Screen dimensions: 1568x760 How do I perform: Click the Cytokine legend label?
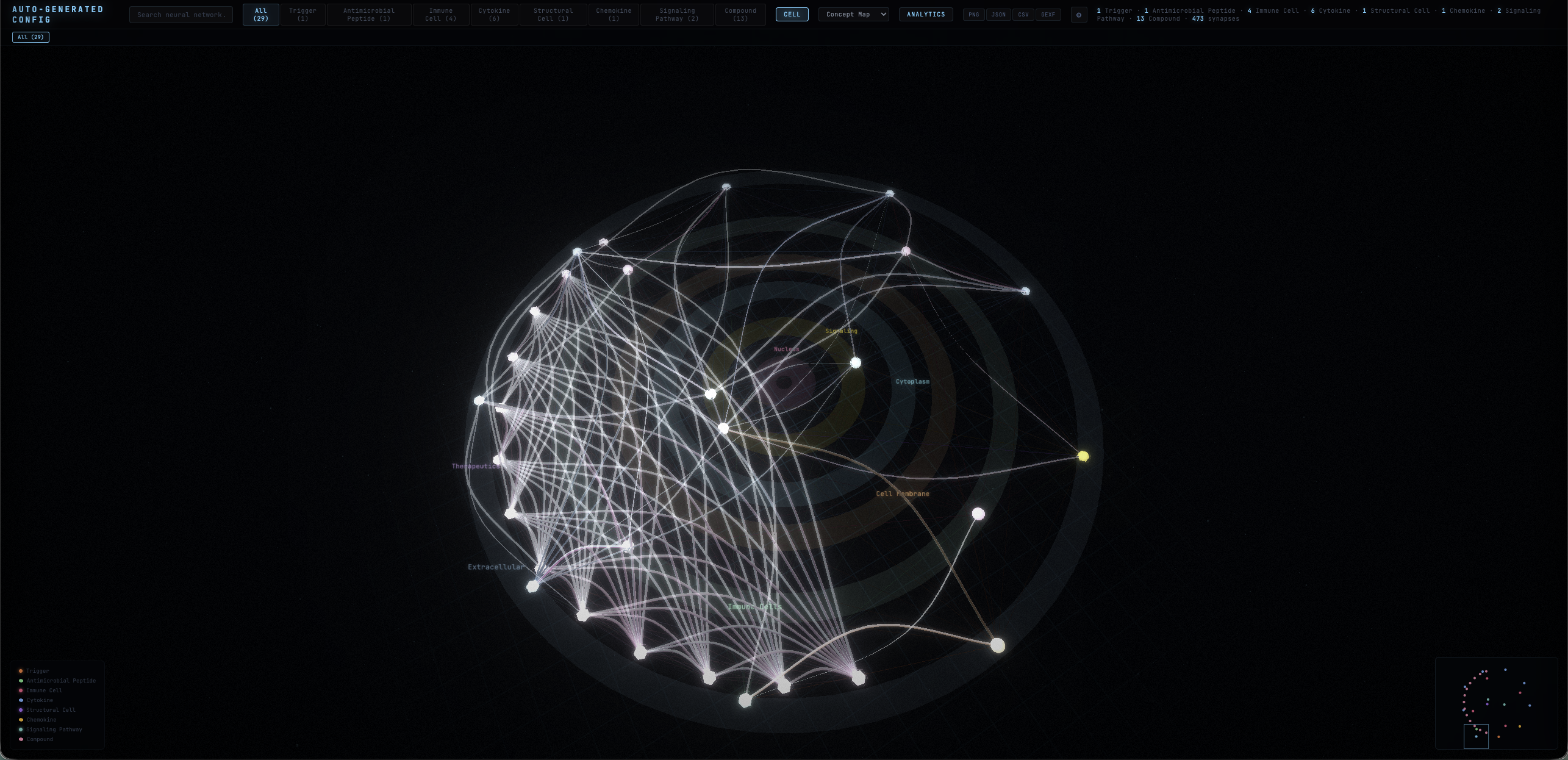pos(40,700)
